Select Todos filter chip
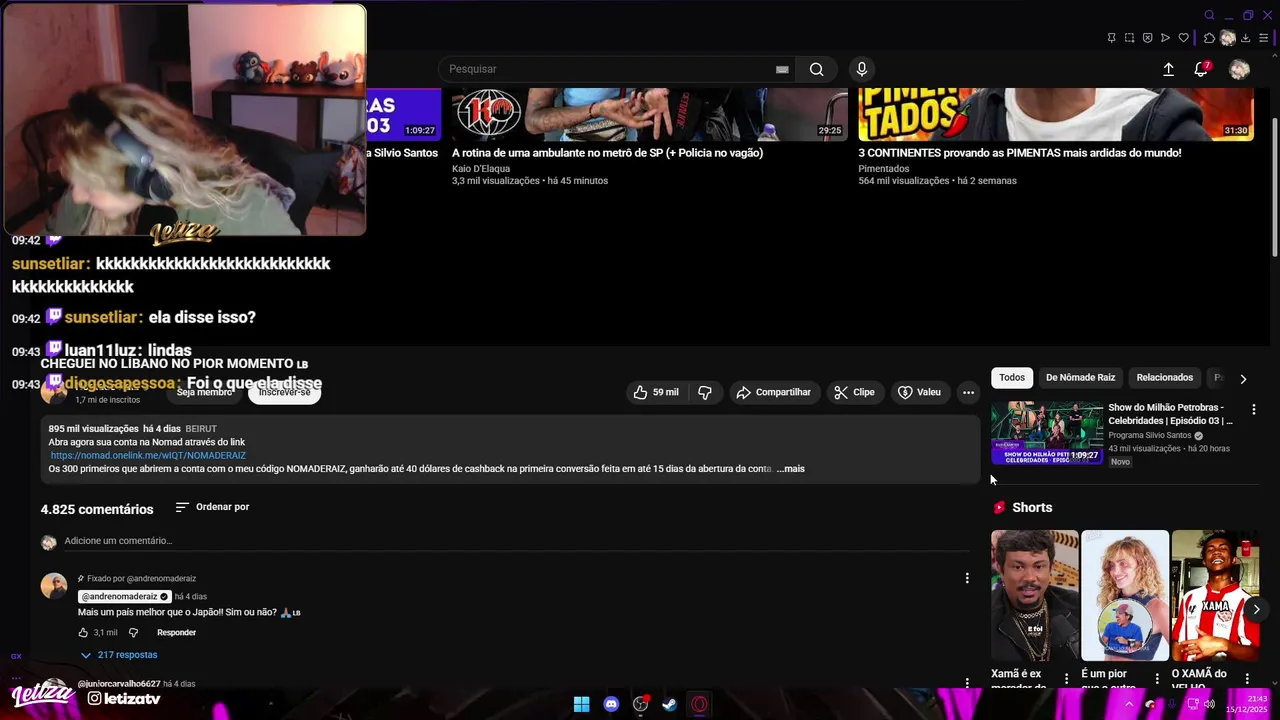Viewport: 1280px width, 720px height. [1012, 378]
